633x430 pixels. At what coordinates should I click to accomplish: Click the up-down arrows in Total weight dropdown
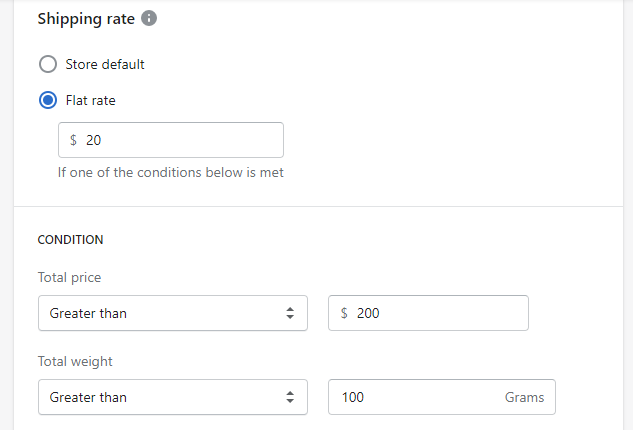coord(290,397)
